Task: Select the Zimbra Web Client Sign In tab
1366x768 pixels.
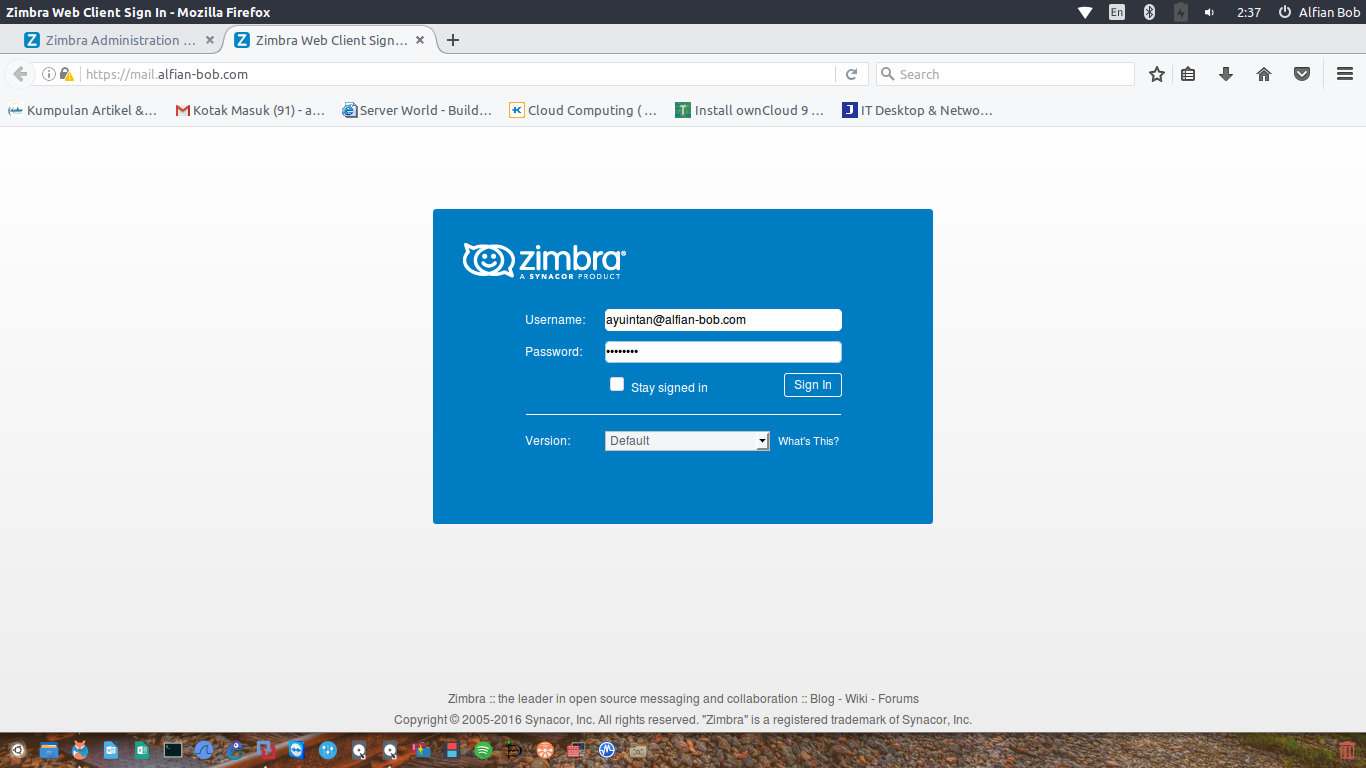Action: 330,40
